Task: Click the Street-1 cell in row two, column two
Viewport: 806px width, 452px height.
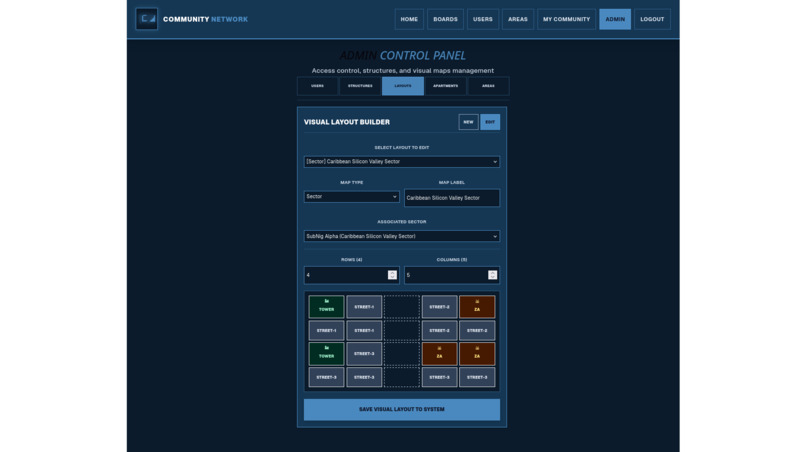Action: click(x=364, y=330)
